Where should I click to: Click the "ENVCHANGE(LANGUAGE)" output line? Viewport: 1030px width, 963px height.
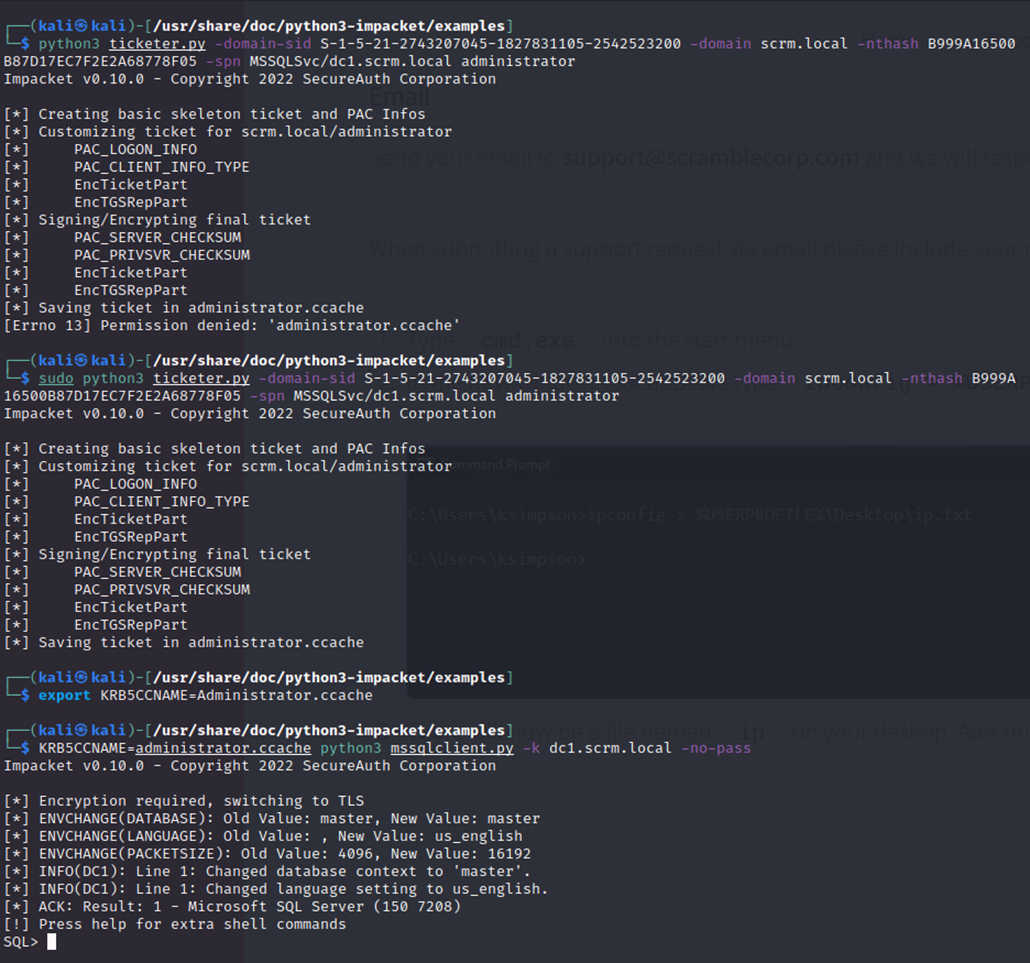pos(263,836)
